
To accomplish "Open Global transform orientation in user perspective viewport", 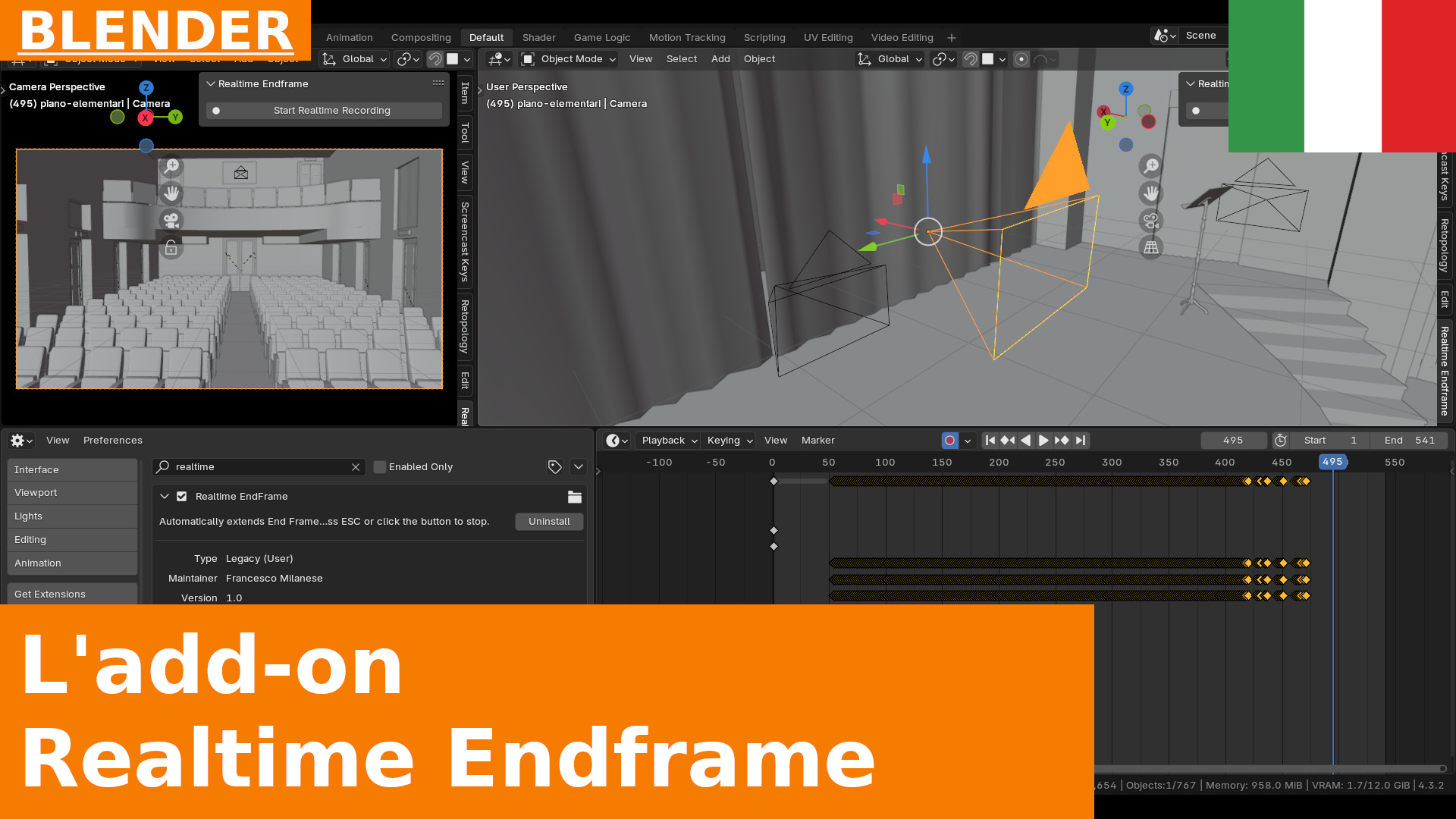I will point(890,59).
